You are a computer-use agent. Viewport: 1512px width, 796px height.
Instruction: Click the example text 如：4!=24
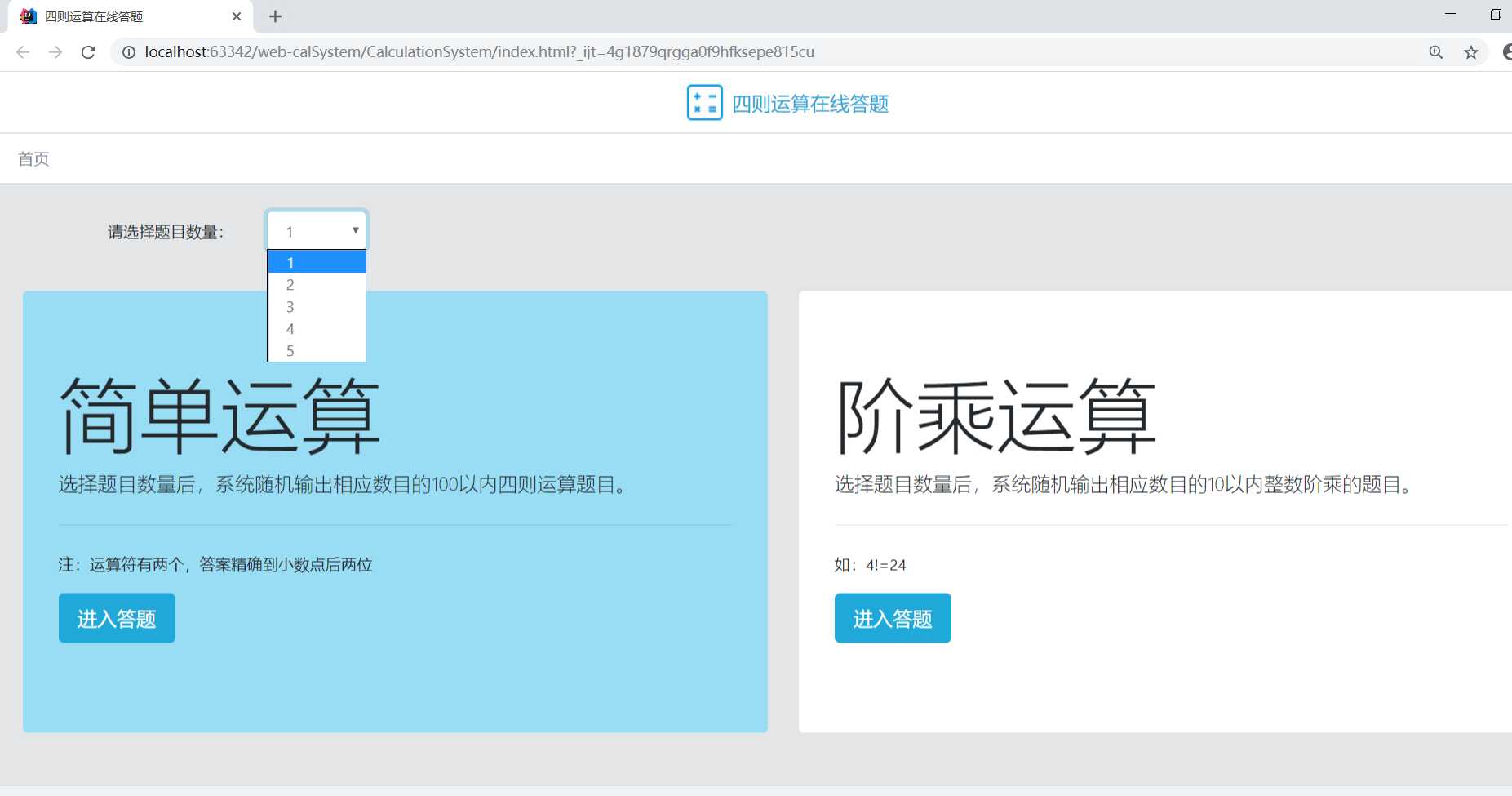tap(870, 565)
